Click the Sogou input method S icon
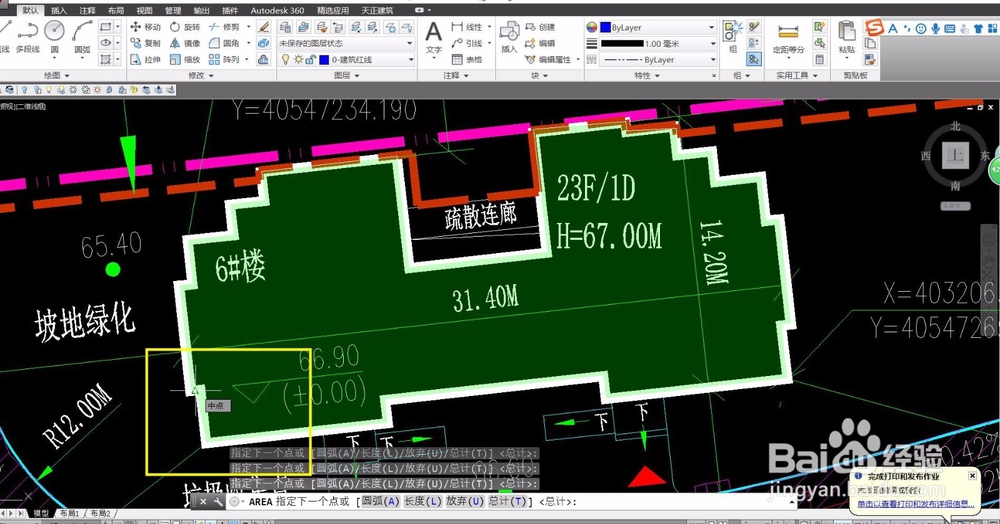This screenshot has height=524, width=1000. tap(874, 27)
